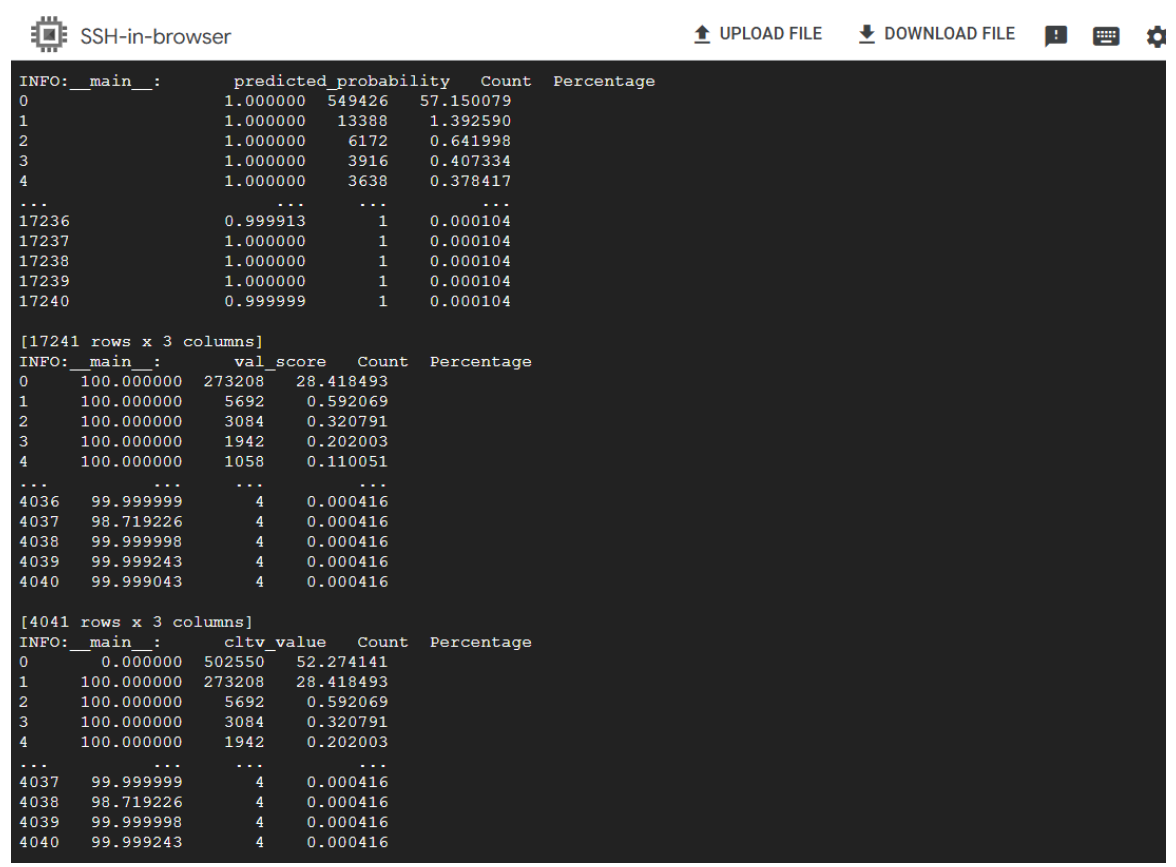Select the count value 549426

pos(358,100)
